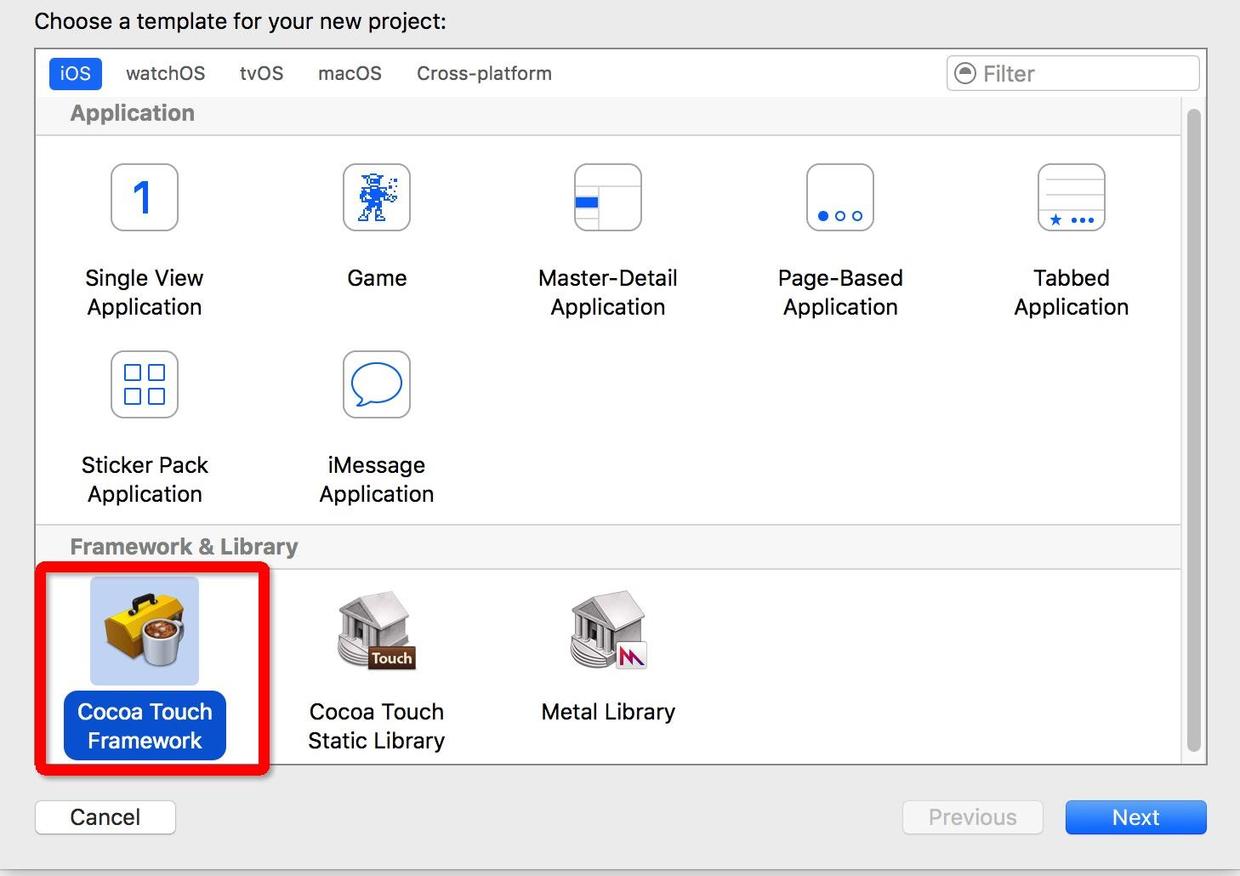Select the iMessage Application icon
1240x876 pixels.
376,384
